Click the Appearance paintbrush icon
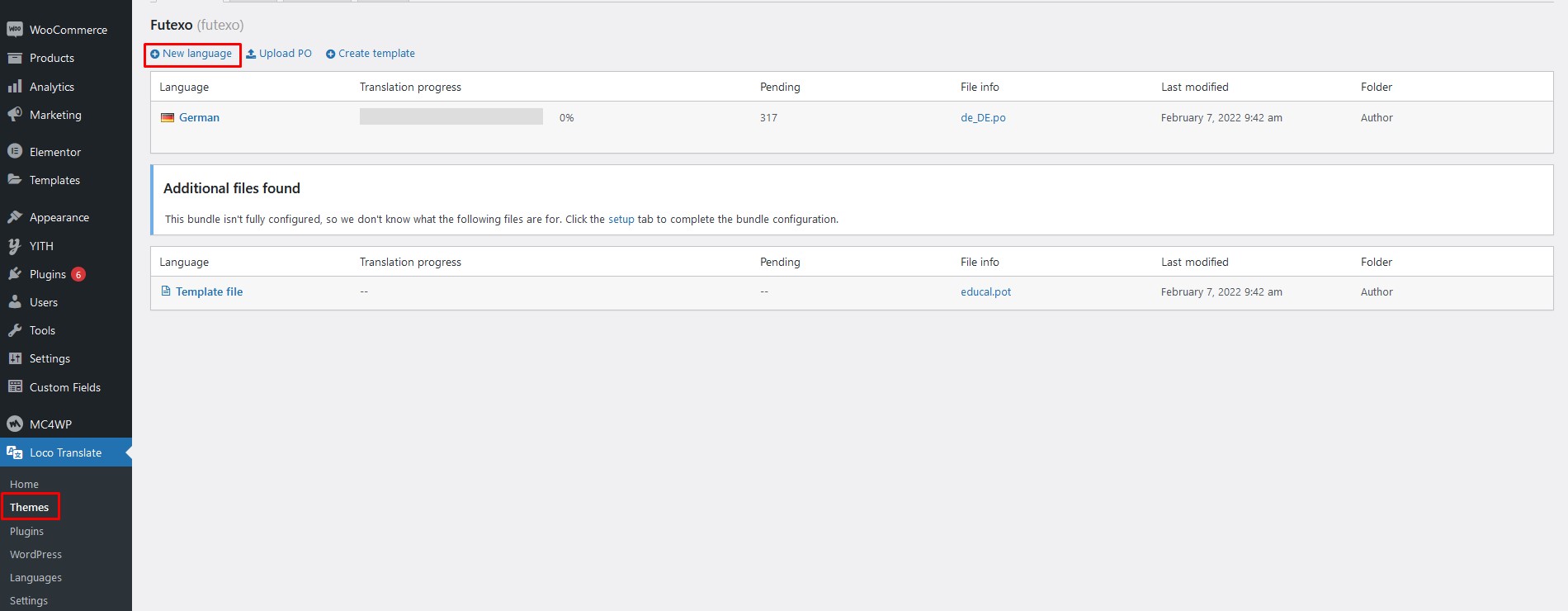Viewport: 1568px width, 611px height. (14, 217)
